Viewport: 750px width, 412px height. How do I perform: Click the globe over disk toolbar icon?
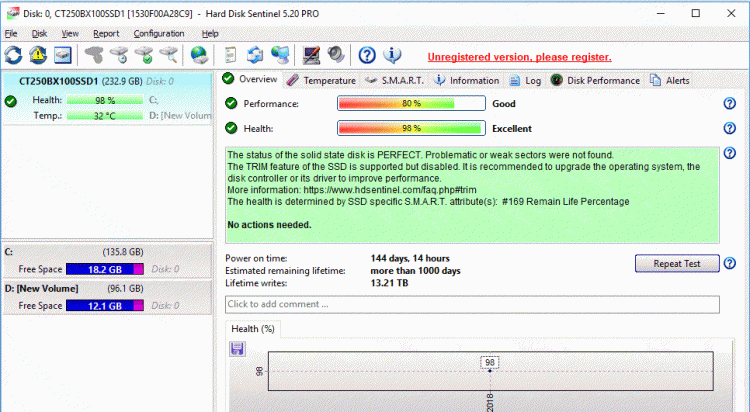click(x=199, y=56)
